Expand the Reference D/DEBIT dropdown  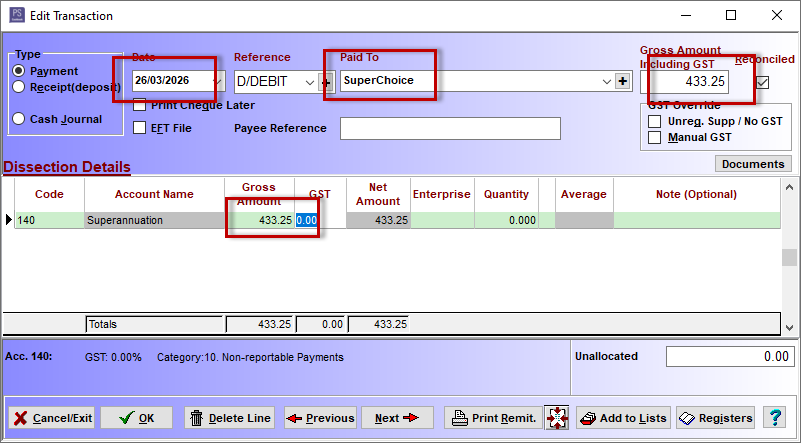tap(308, 81)
